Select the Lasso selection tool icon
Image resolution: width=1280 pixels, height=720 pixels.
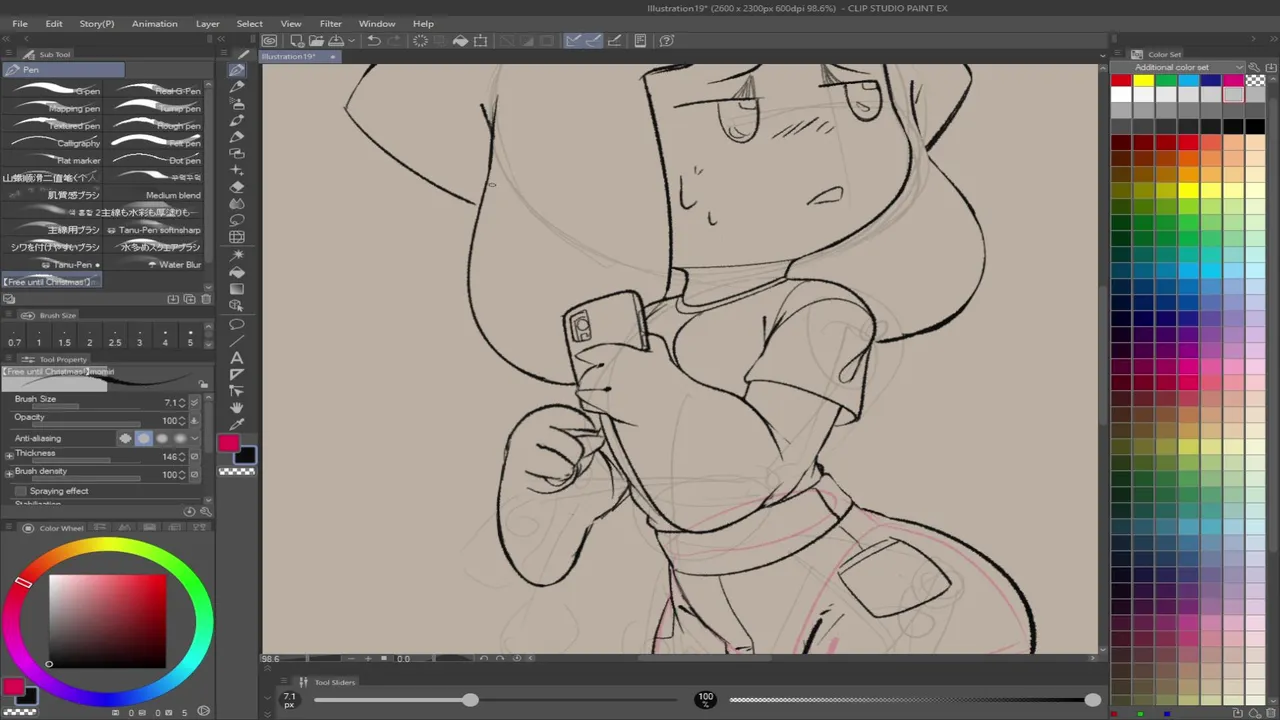coord(237,221)
